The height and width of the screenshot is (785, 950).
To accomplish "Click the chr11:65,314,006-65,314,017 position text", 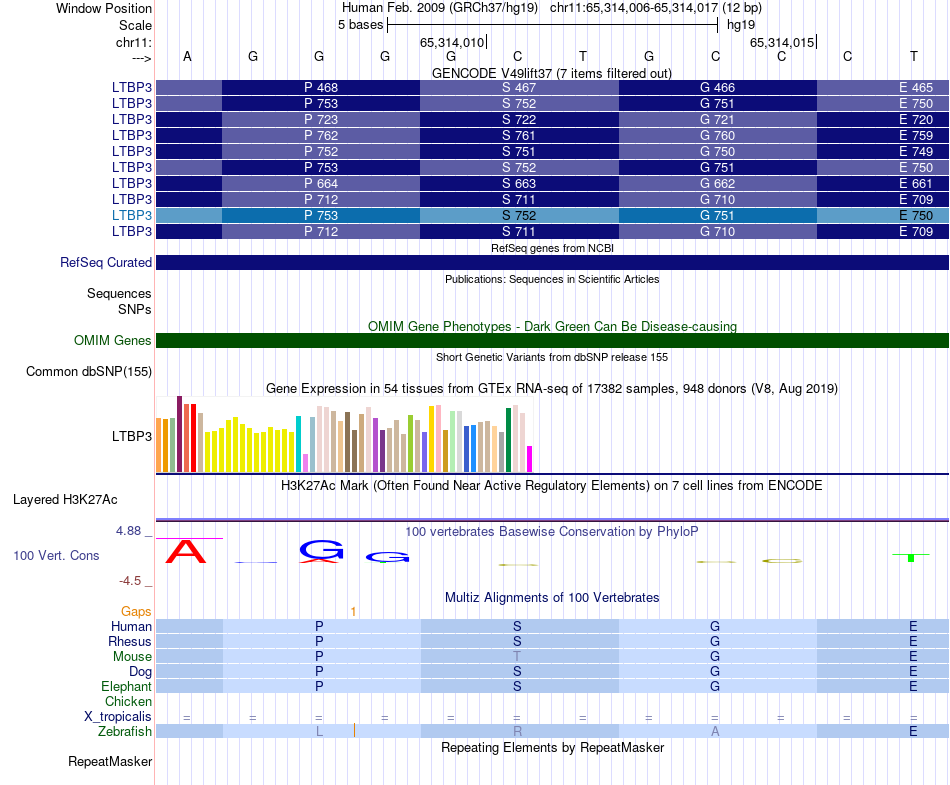I will pos(634,8).
